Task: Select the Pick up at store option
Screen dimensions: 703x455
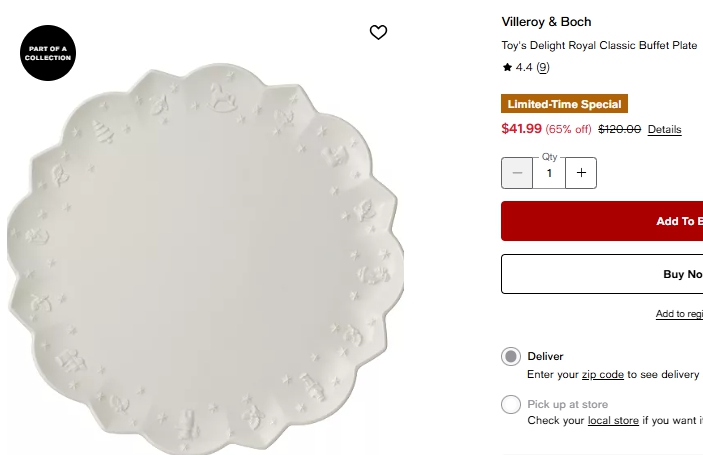Action: [x=511, y=405]
